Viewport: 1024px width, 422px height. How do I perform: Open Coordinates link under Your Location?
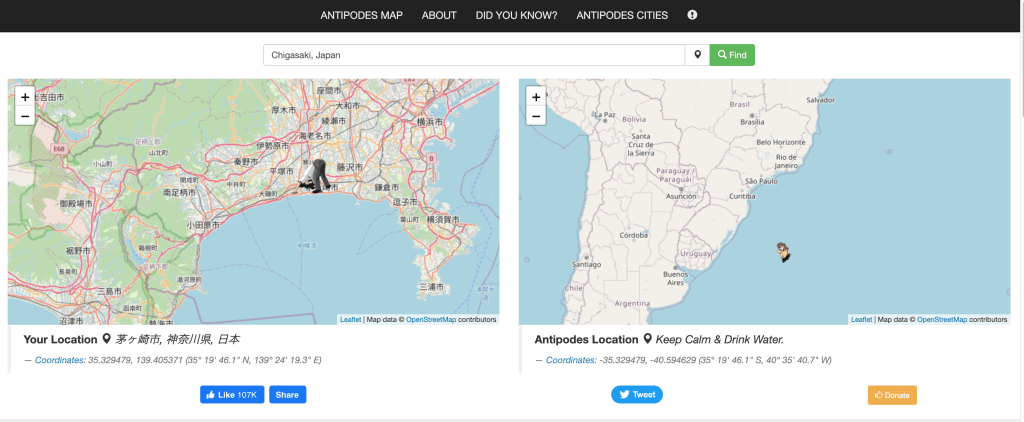click(x=60, y=360)
